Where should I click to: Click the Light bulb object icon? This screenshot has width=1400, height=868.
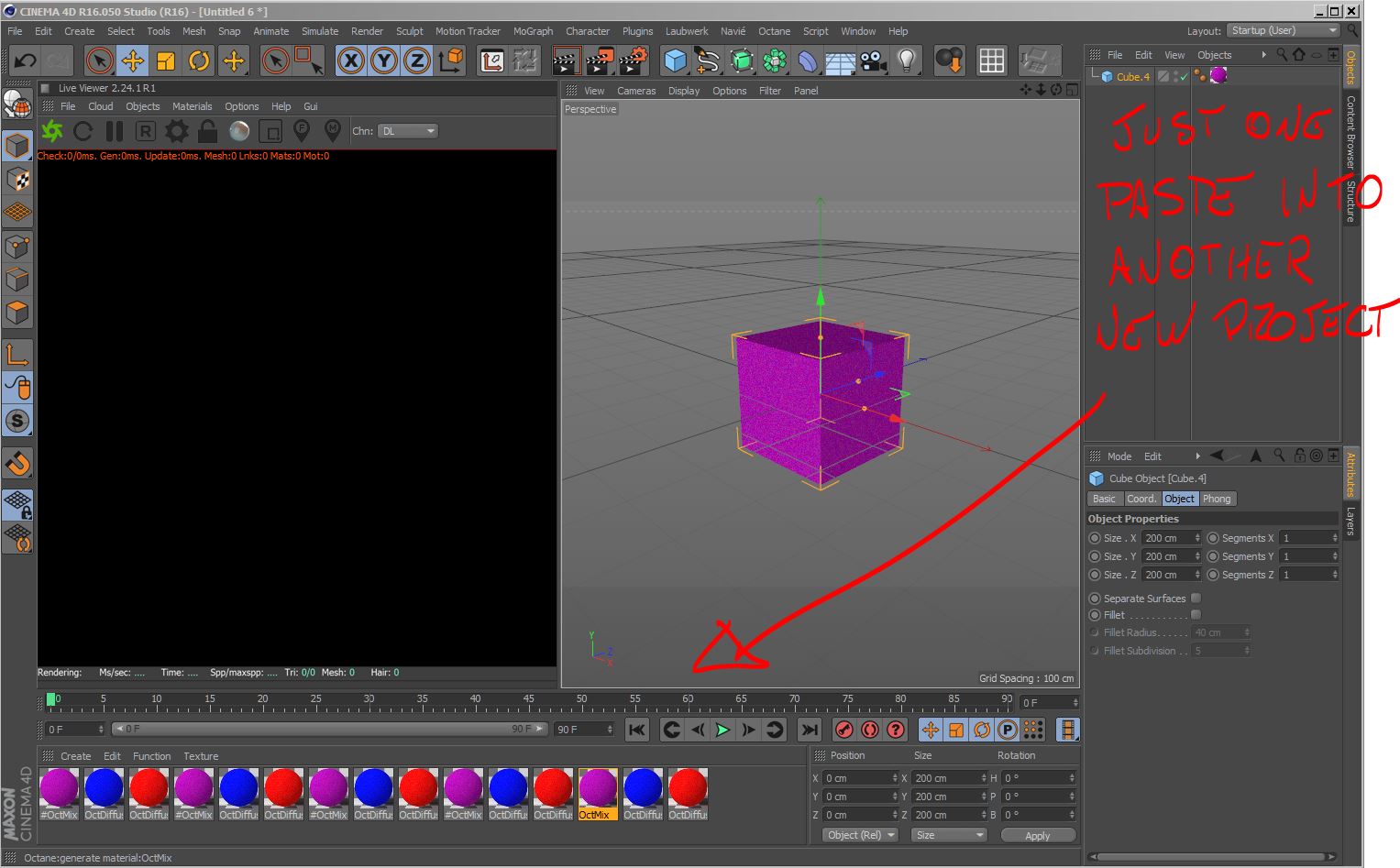click(x=906, y=61)
